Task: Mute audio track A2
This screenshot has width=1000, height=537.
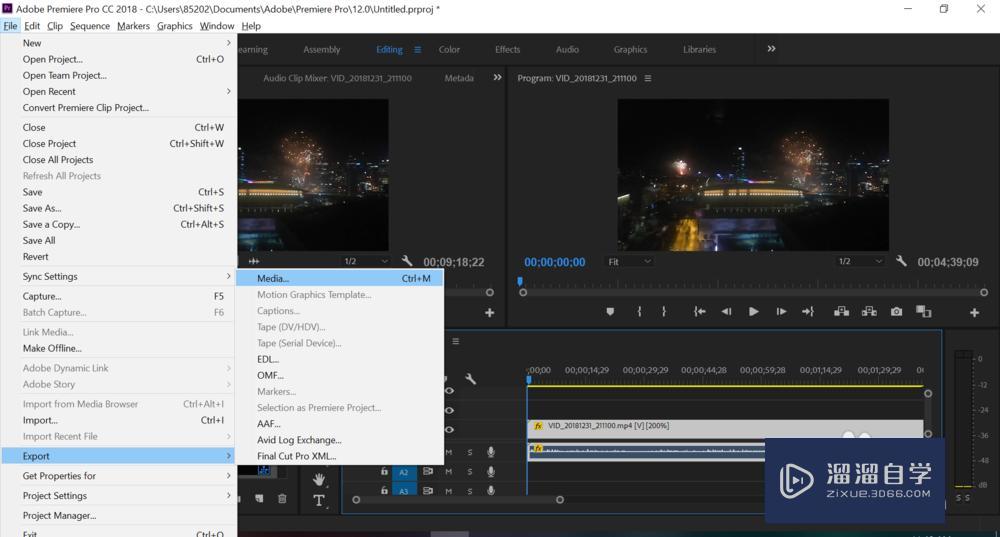Action: click(x=448, y=471)
